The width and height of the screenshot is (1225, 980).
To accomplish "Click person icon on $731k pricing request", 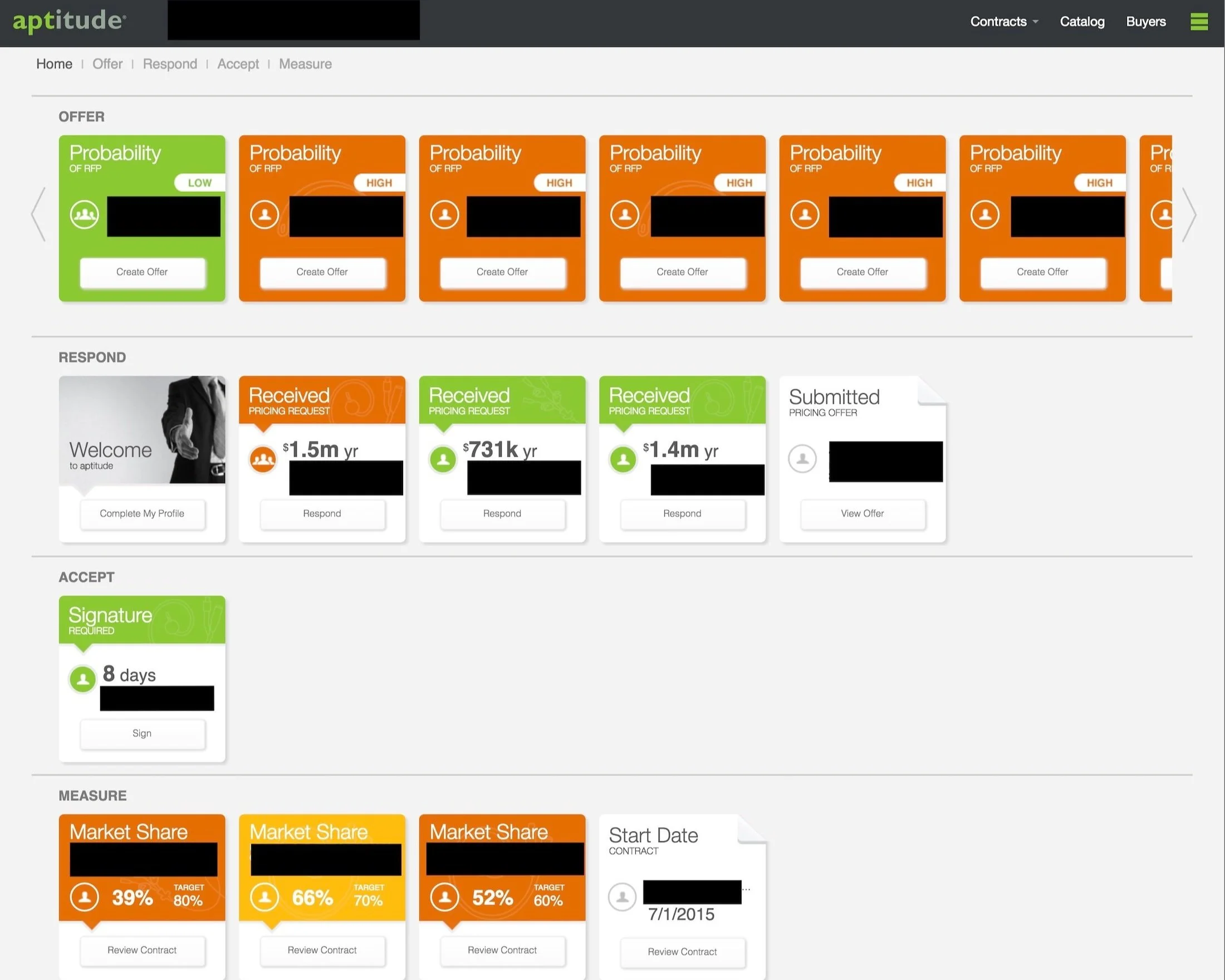I will [x=443, y=459].
